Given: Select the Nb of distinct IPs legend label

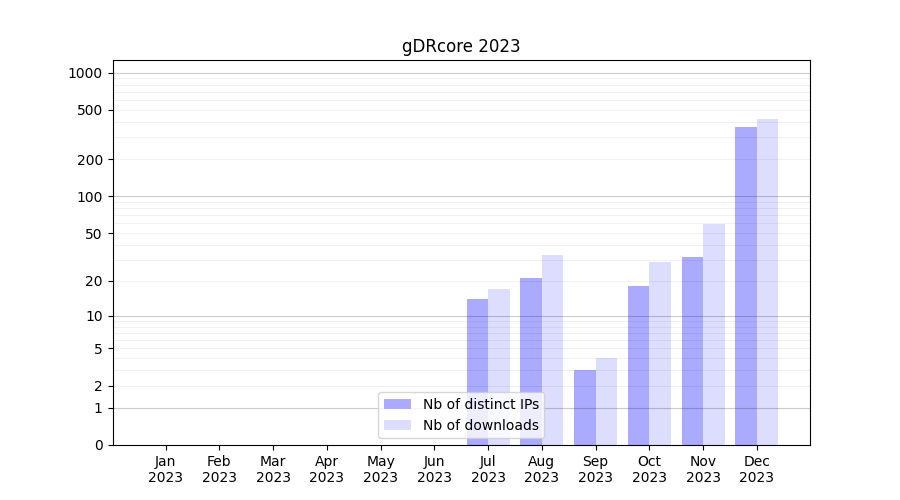Looking at the screenshot, I should tap(480, 404).
